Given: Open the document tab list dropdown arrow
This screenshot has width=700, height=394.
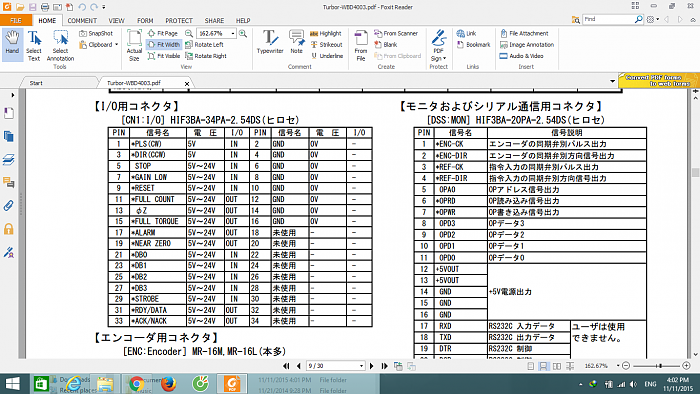Looking at the screenshot, I should [612, 81].
